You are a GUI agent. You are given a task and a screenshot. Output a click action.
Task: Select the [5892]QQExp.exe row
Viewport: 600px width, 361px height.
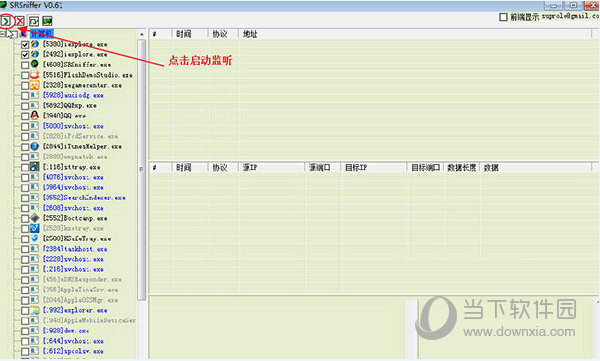(x=69, y=106)
